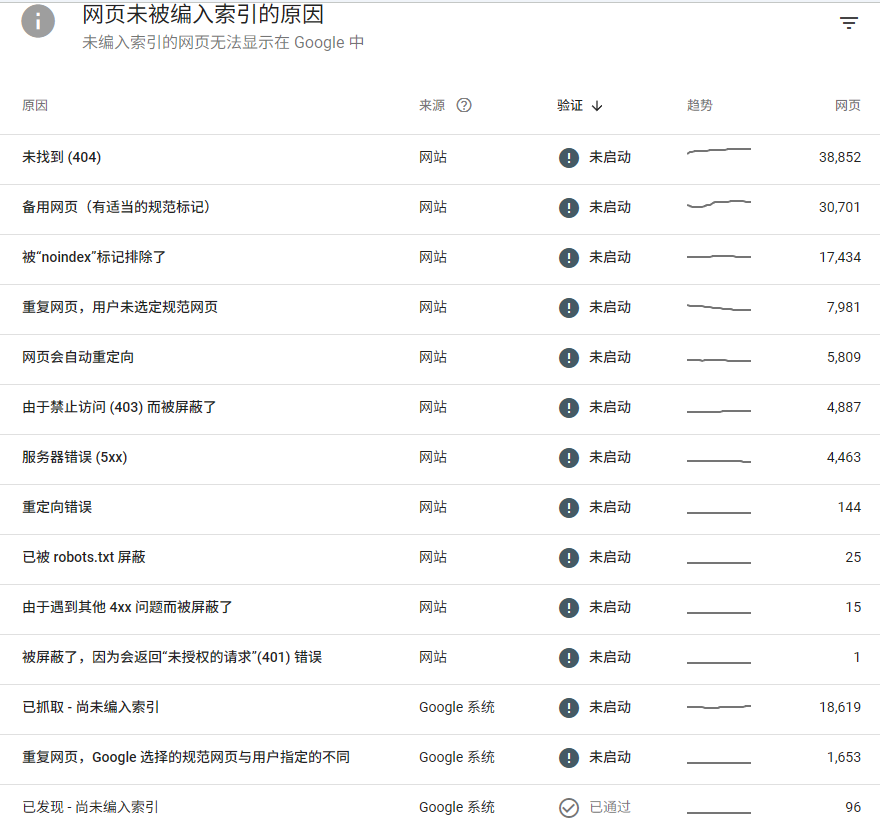Click the passed checkmark icon for 已发现 row
Viewport: 880px width, 823px height.
tap(569, 808)
